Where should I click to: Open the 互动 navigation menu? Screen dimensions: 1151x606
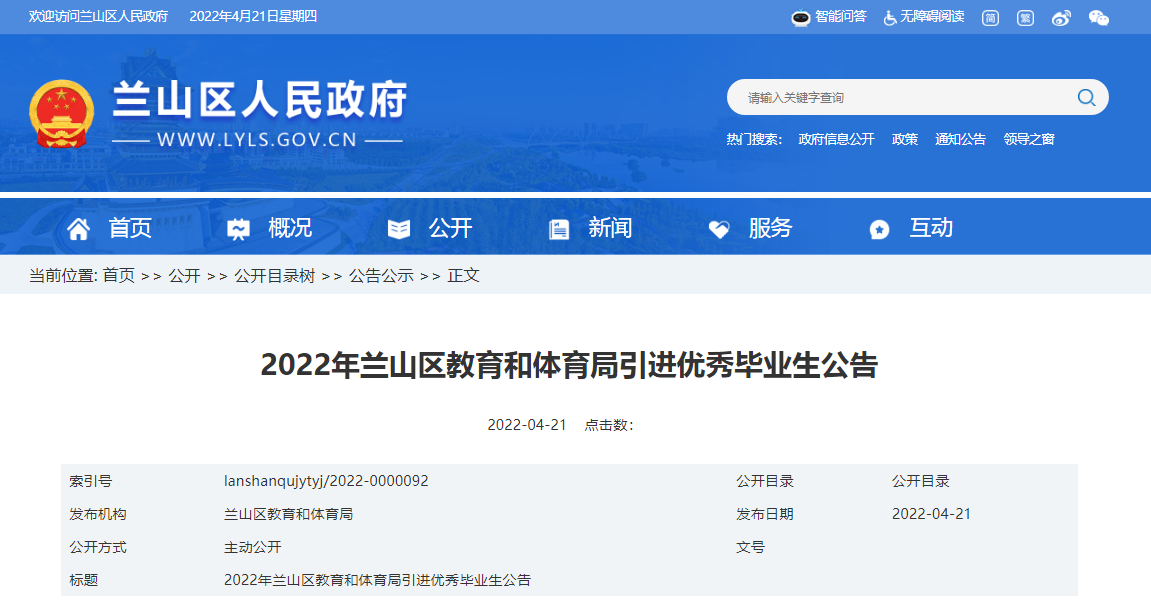pyautogui.click(x=931, y=228)
